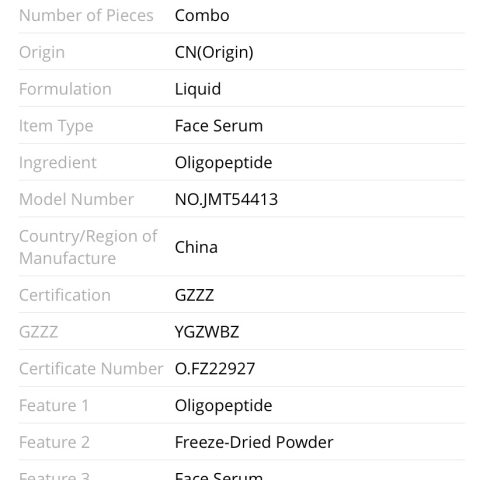Select the China value

tap(196, 247)
